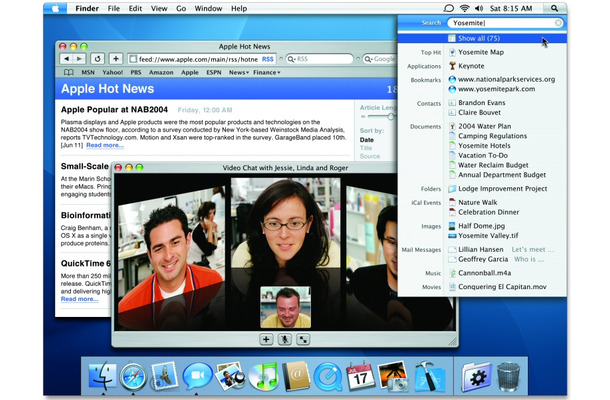Open Image Capture camera icon in Dock
The image size is (610, 400).
[x=393, y=376]
